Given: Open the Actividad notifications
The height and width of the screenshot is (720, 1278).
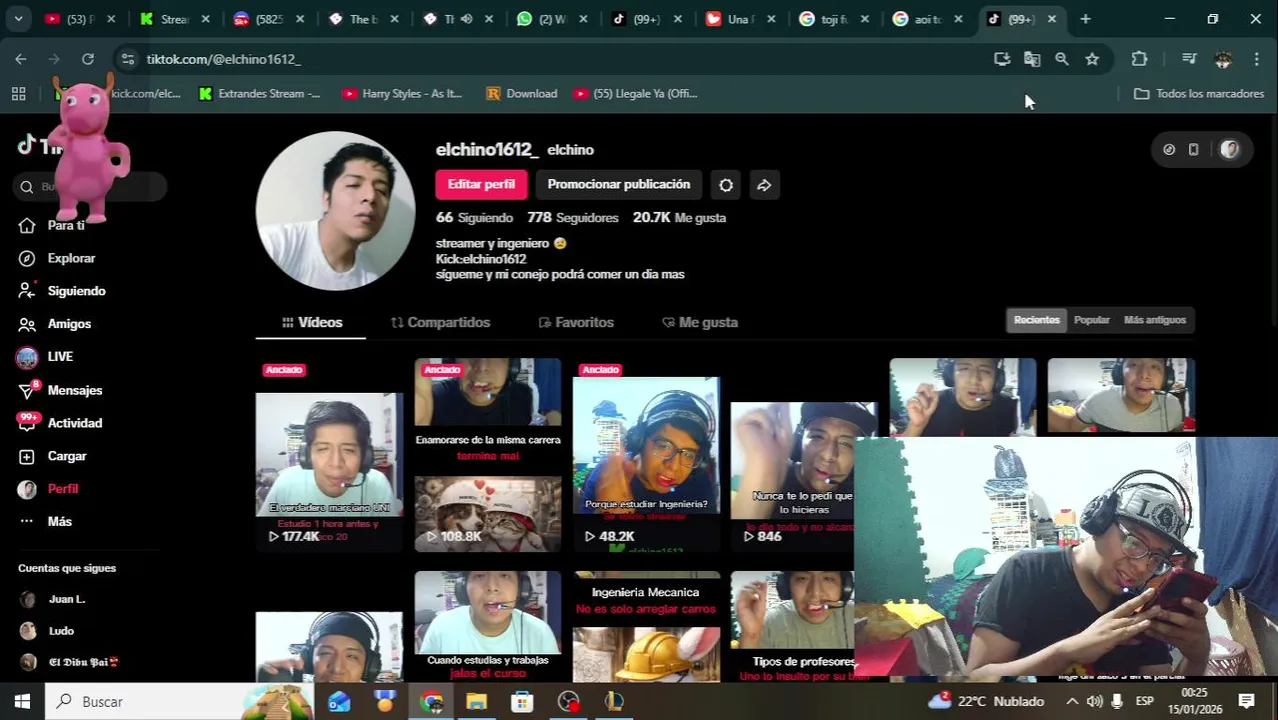Looking at the screenshot, I should (x=74, y=423).
